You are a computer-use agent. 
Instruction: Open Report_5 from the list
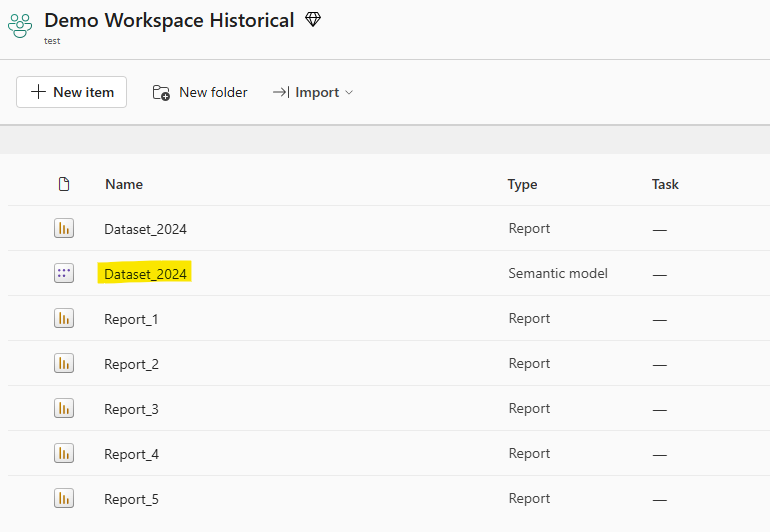[x=131, y=499]
